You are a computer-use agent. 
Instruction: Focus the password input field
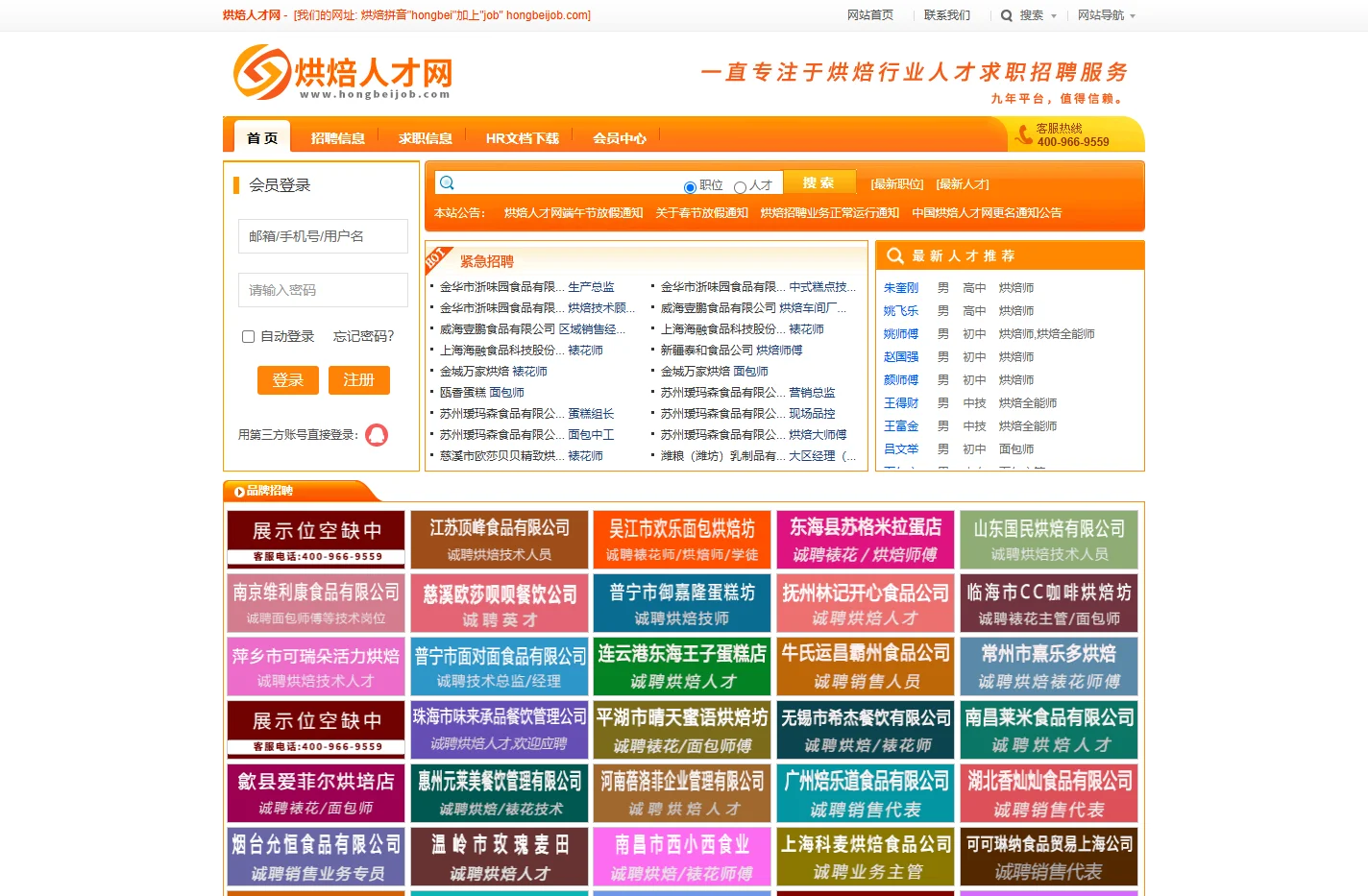323,290
